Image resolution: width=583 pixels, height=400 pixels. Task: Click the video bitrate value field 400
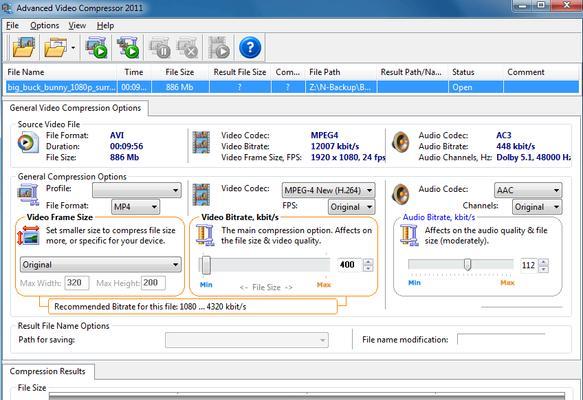(349, 265)
